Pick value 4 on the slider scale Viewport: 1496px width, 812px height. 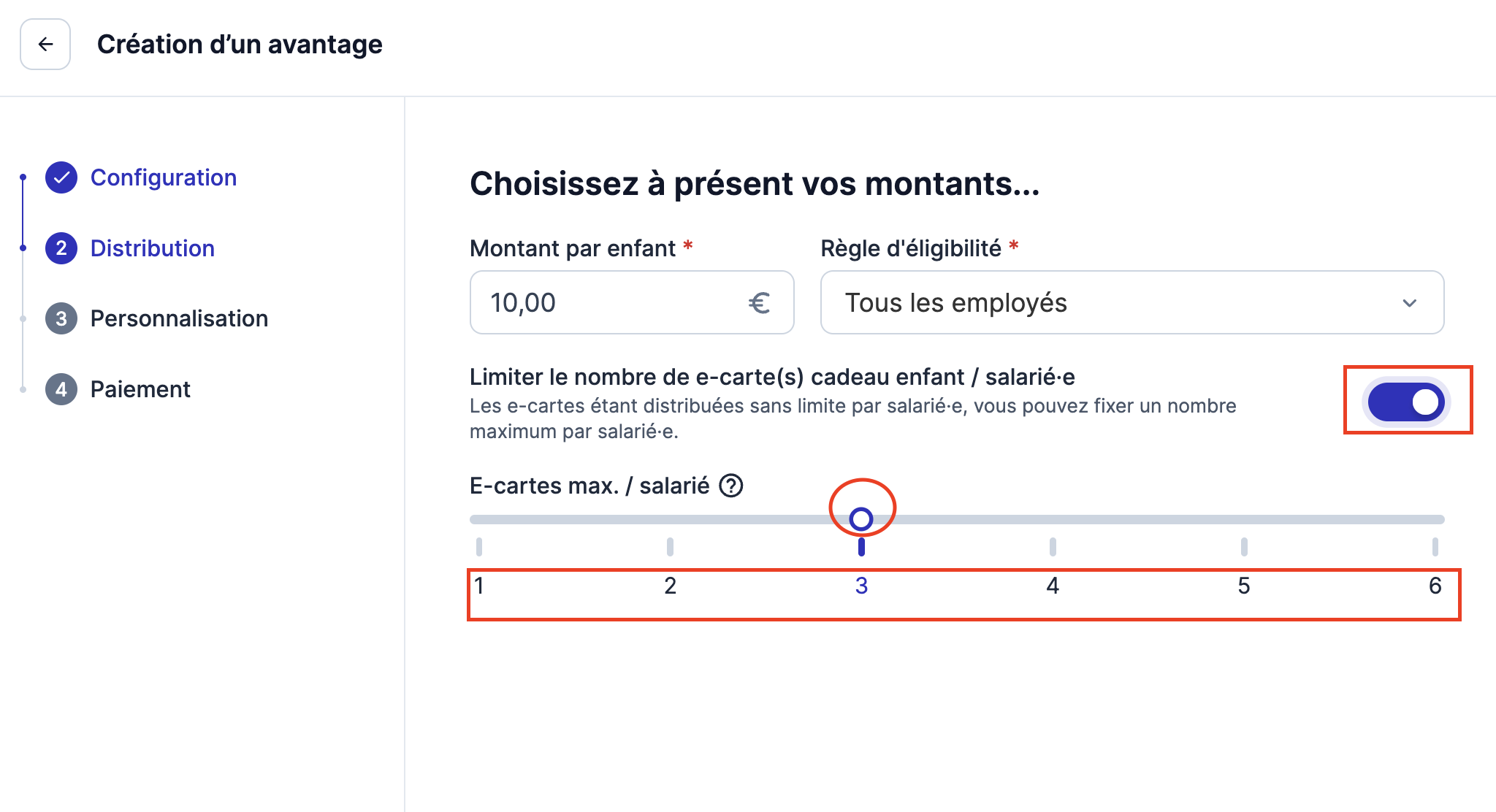[x=1053, y=586]
